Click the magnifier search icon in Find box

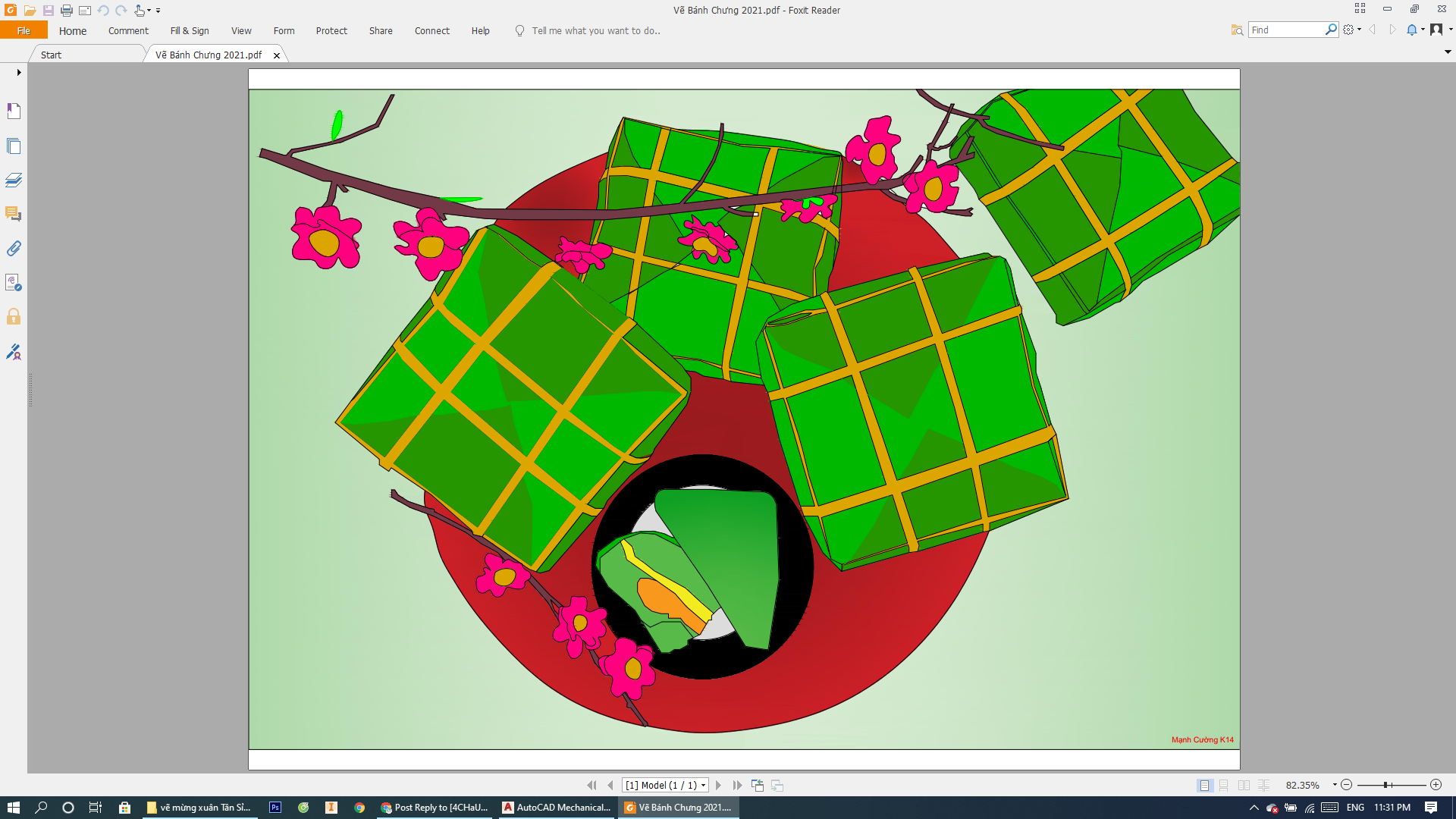[x=1331, y=30]
